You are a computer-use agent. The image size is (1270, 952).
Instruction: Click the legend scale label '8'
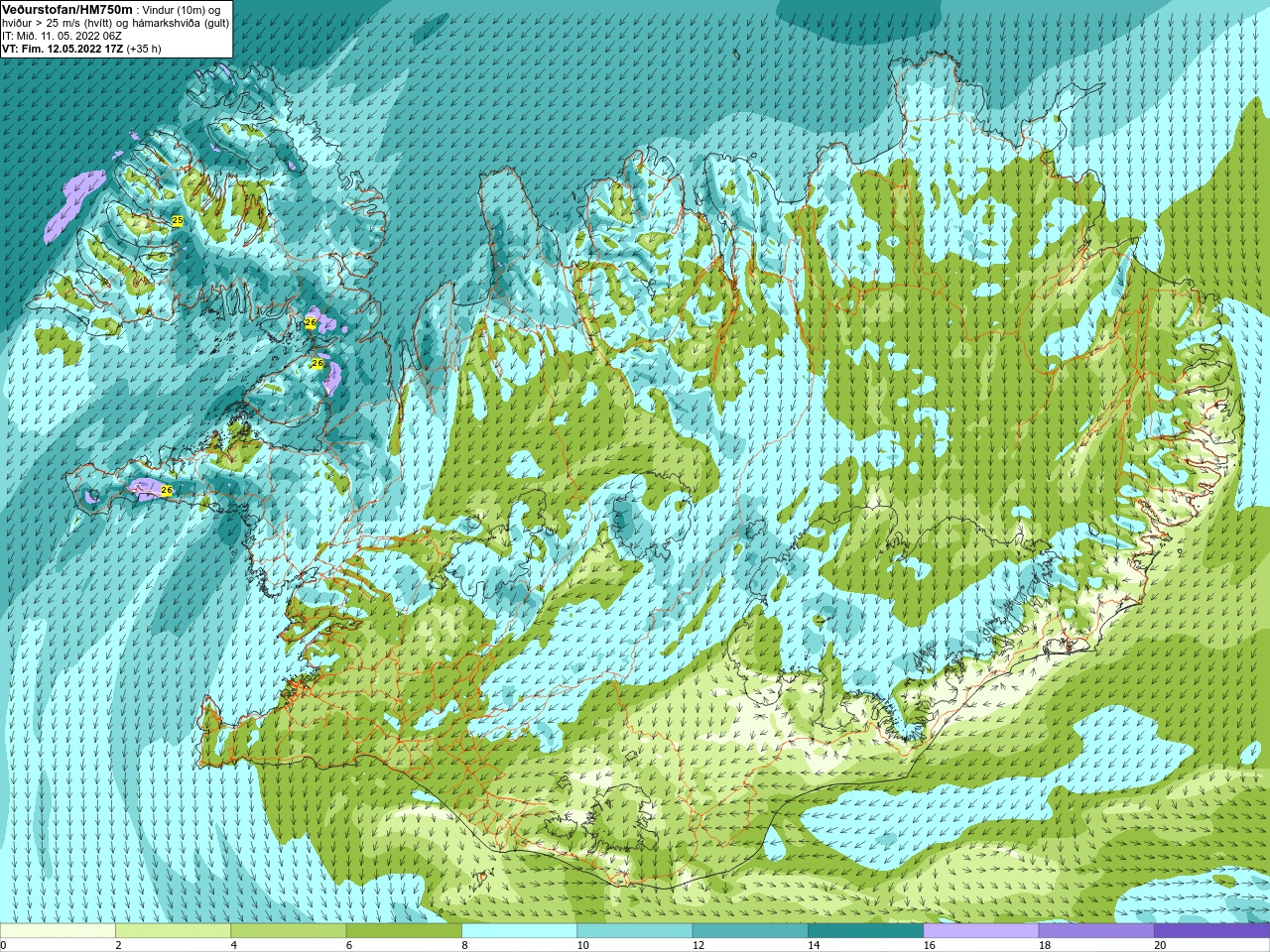pos(465,945)
